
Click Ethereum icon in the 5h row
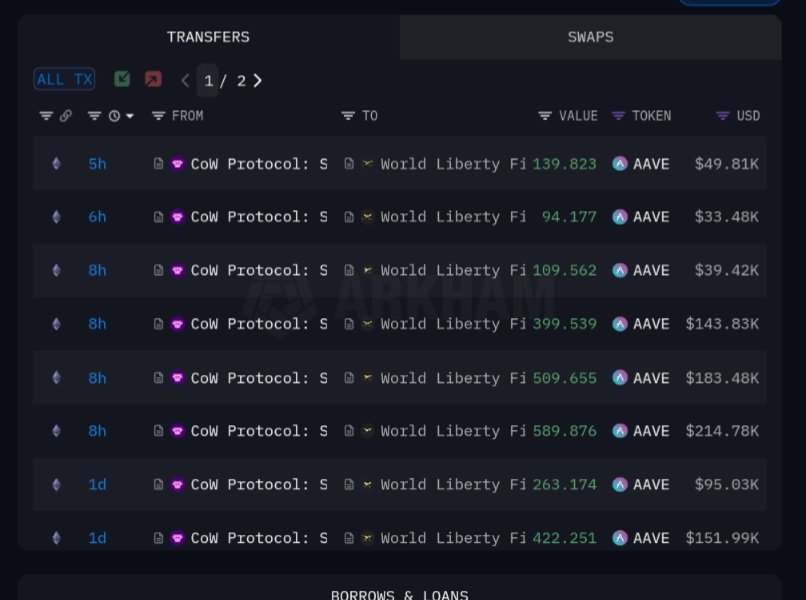point(57,164)
